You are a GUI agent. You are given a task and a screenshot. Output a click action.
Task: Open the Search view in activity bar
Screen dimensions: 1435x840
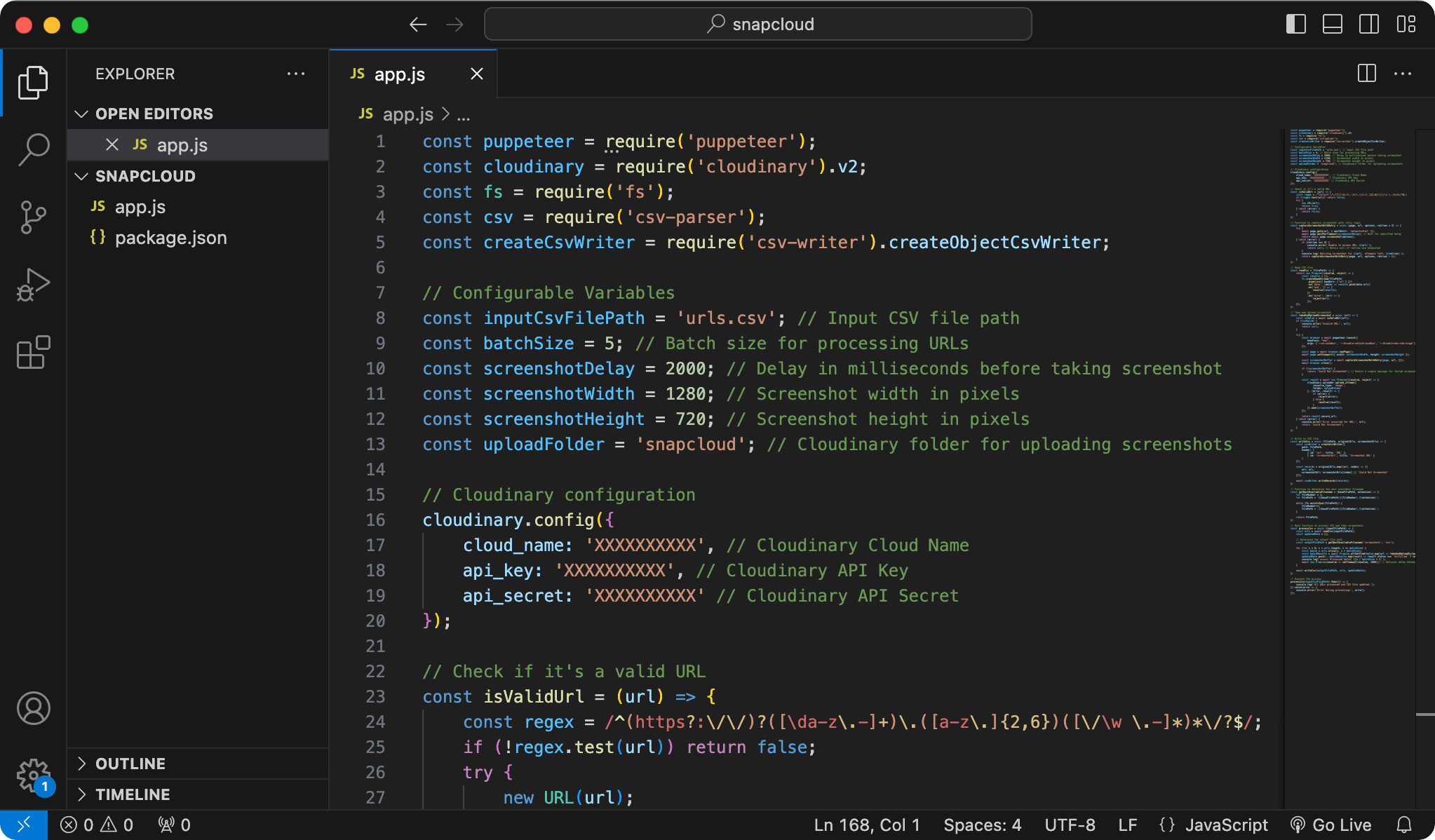click(33, 149)
